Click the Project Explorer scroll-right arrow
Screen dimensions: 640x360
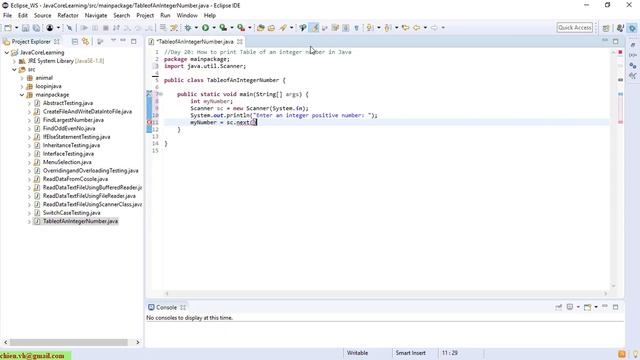pyautogui.click(x=138, y=342)
